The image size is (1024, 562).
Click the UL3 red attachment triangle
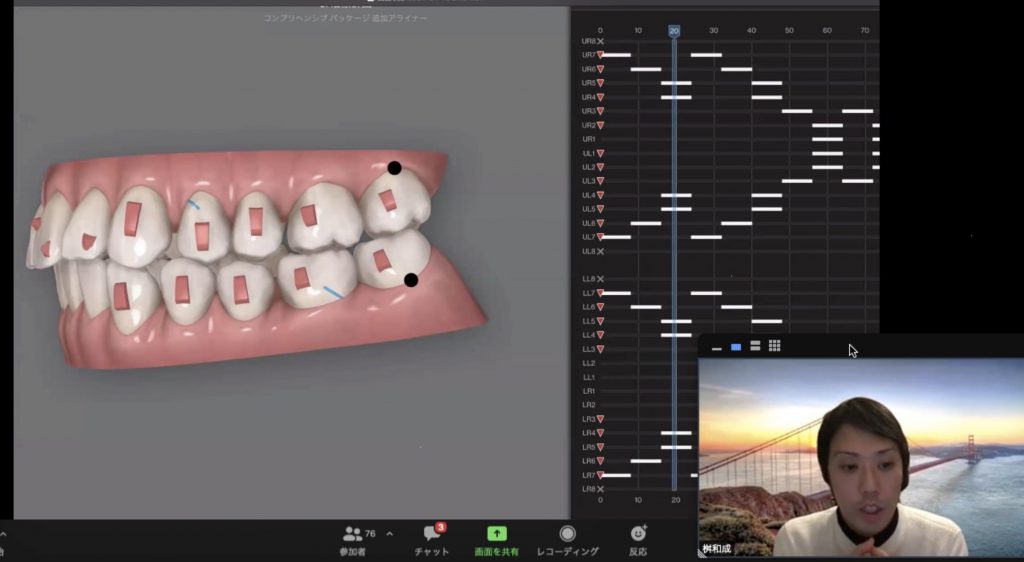tap(600, 181)
